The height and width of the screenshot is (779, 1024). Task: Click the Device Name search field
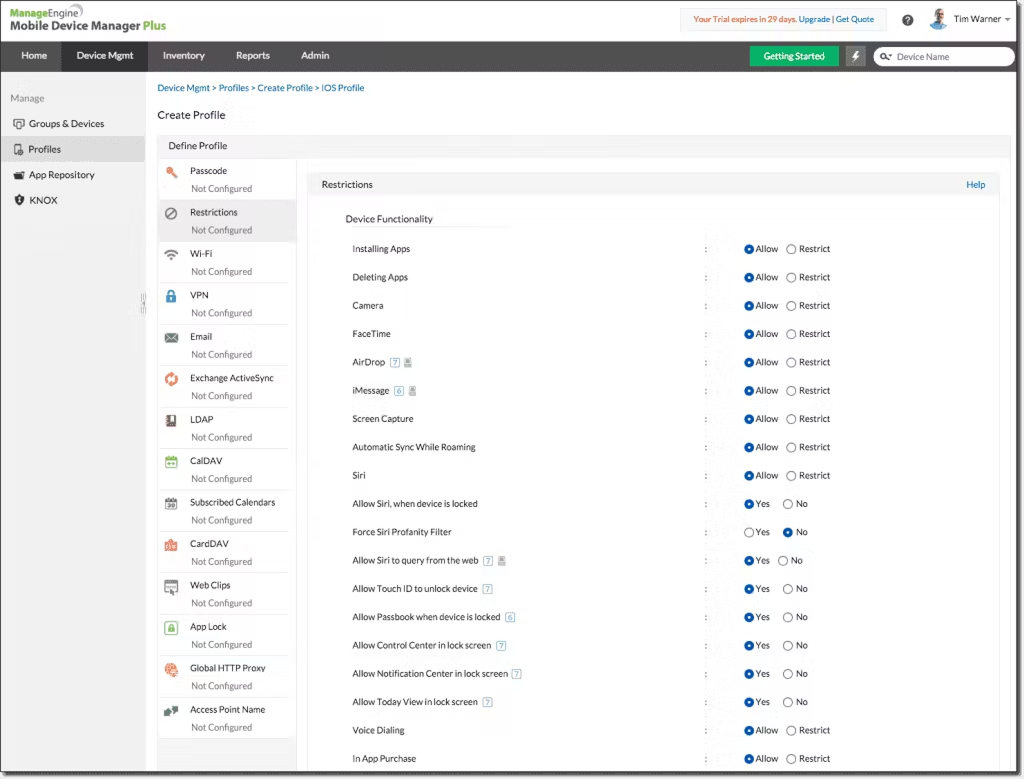point(950,57)
